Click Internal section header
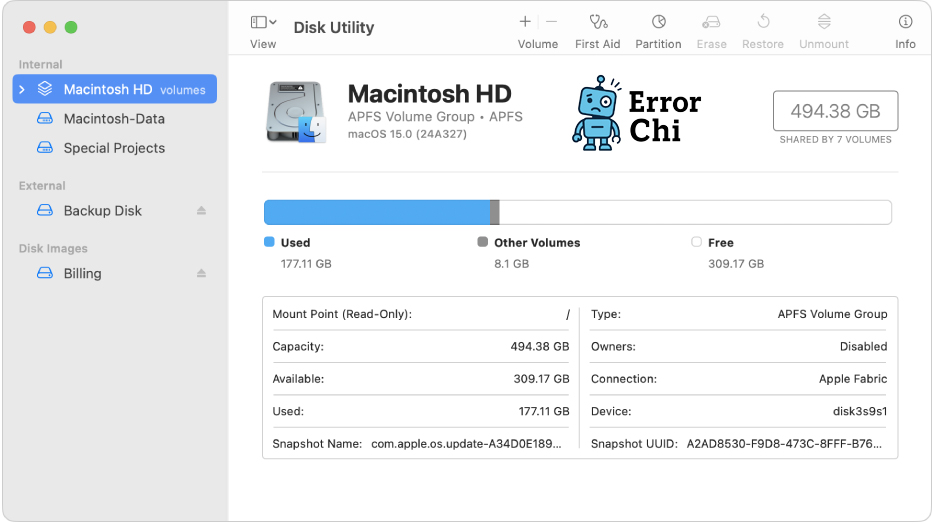The image size is (932, 524). coord(40,64)
